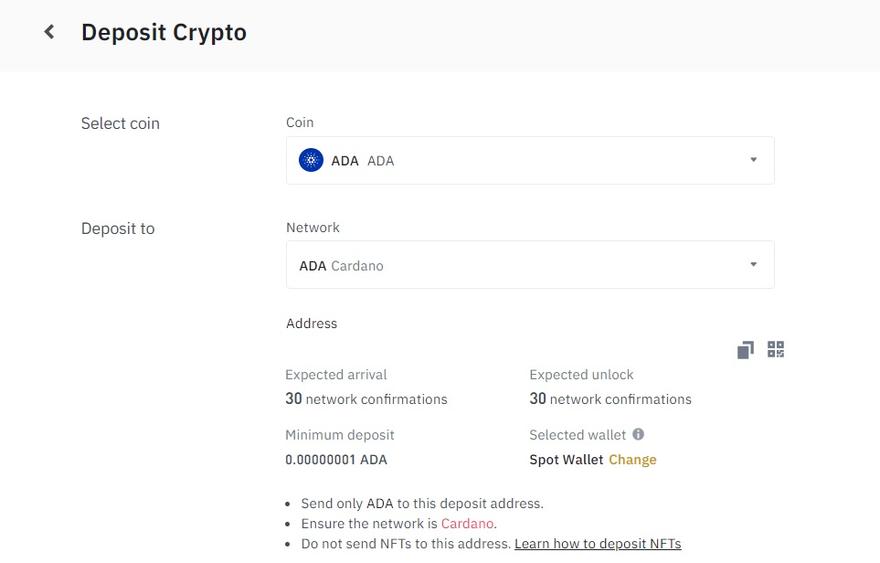The width and height of the screenshot is (880, 563).
Task: Expand the Network dropdown arrow
Action: point(754,265)
